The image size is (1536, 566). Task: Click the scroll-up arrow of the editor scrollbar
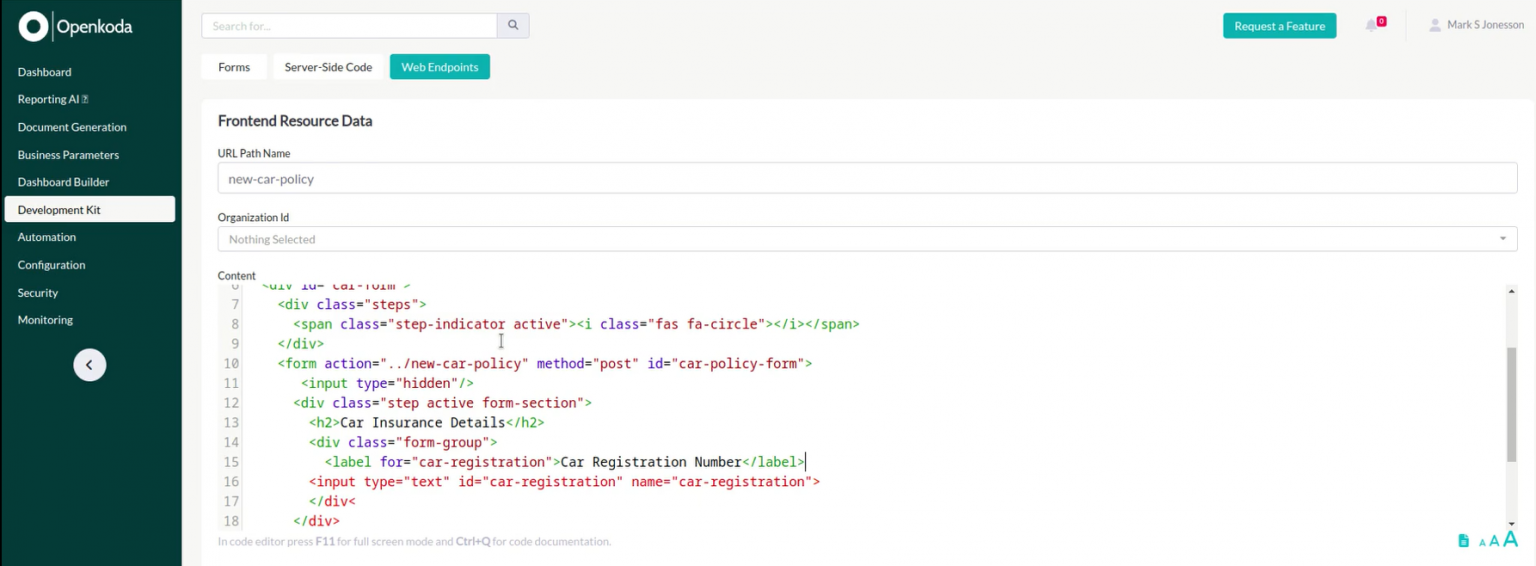tap(1511, 291)
